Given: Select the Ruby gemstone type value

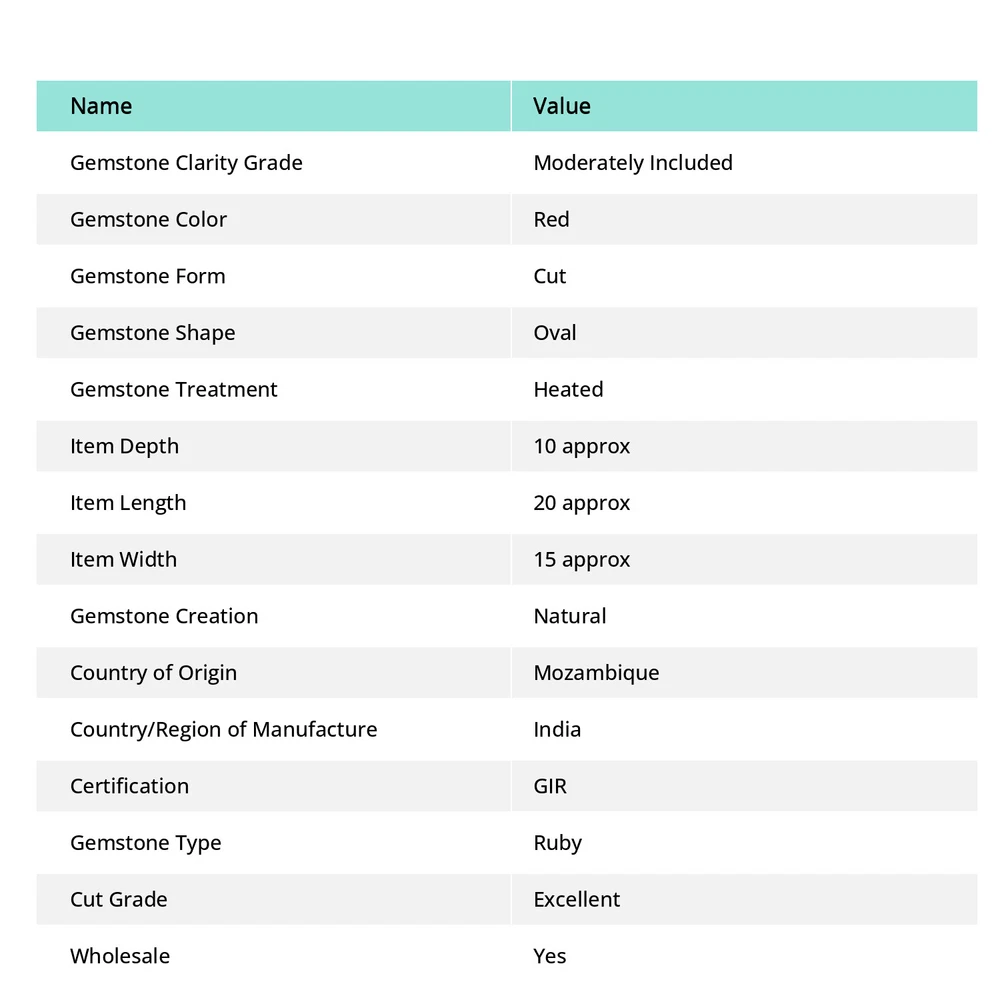Looking at the screenshot, I should 557,843.
